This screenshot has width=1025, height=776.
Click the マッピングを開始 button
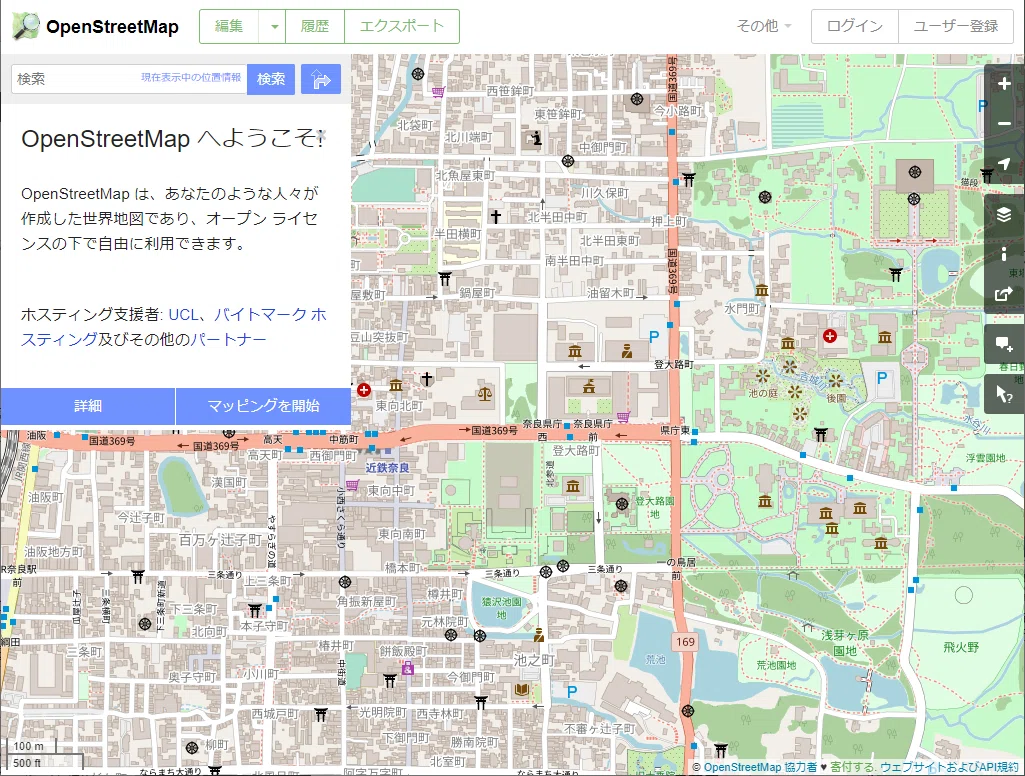tap(263, 406)
